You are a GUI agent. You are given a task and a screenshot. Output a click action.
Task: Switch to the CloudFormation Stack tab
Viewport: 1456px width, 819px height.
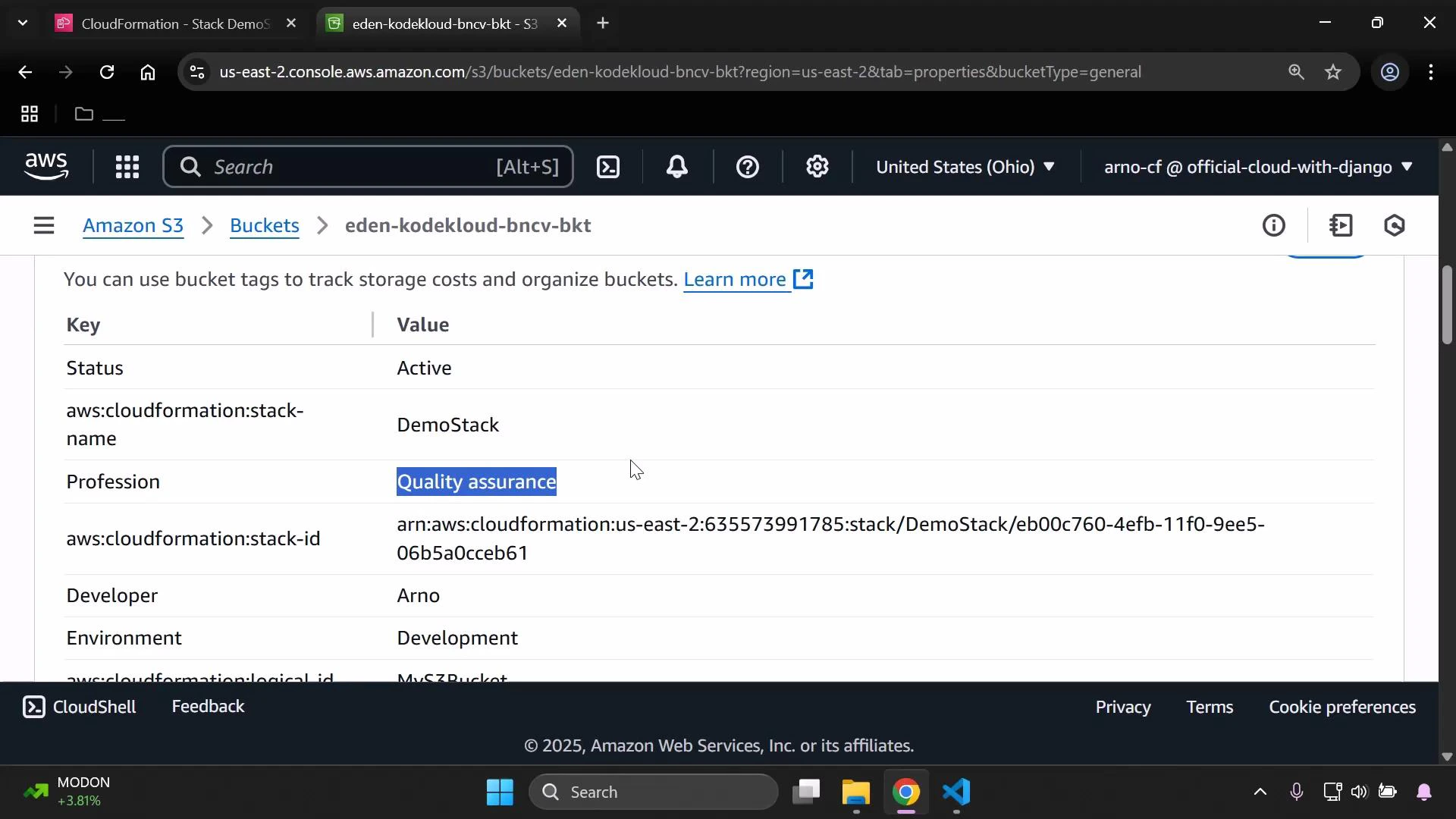[x=176, y=24]
